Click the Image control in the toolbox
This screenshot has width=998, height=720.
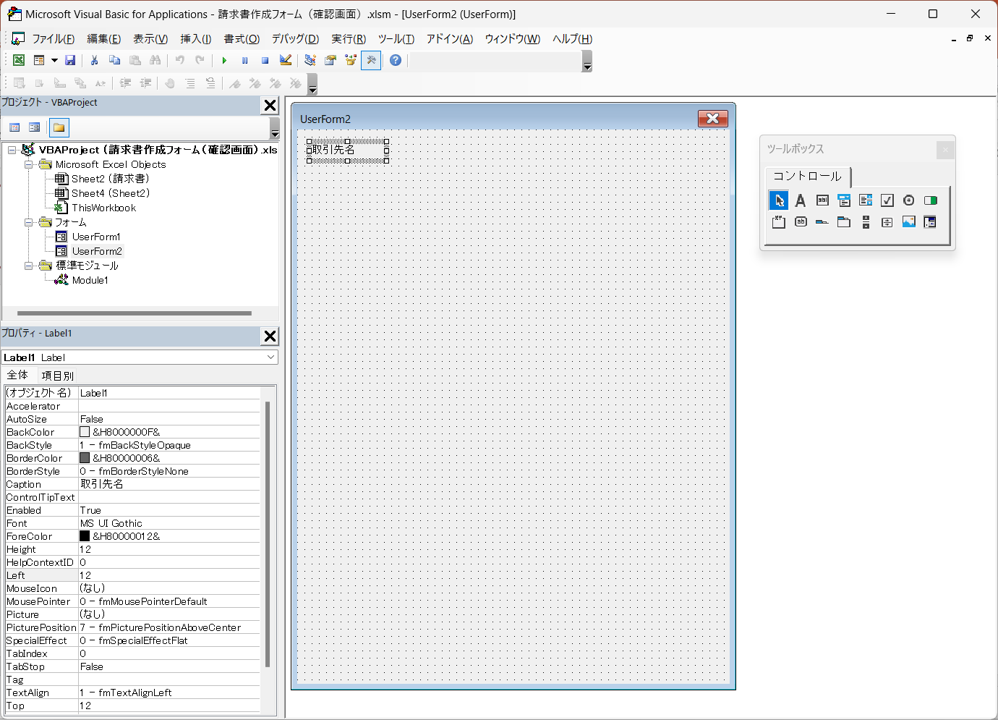tap(908, 222)
